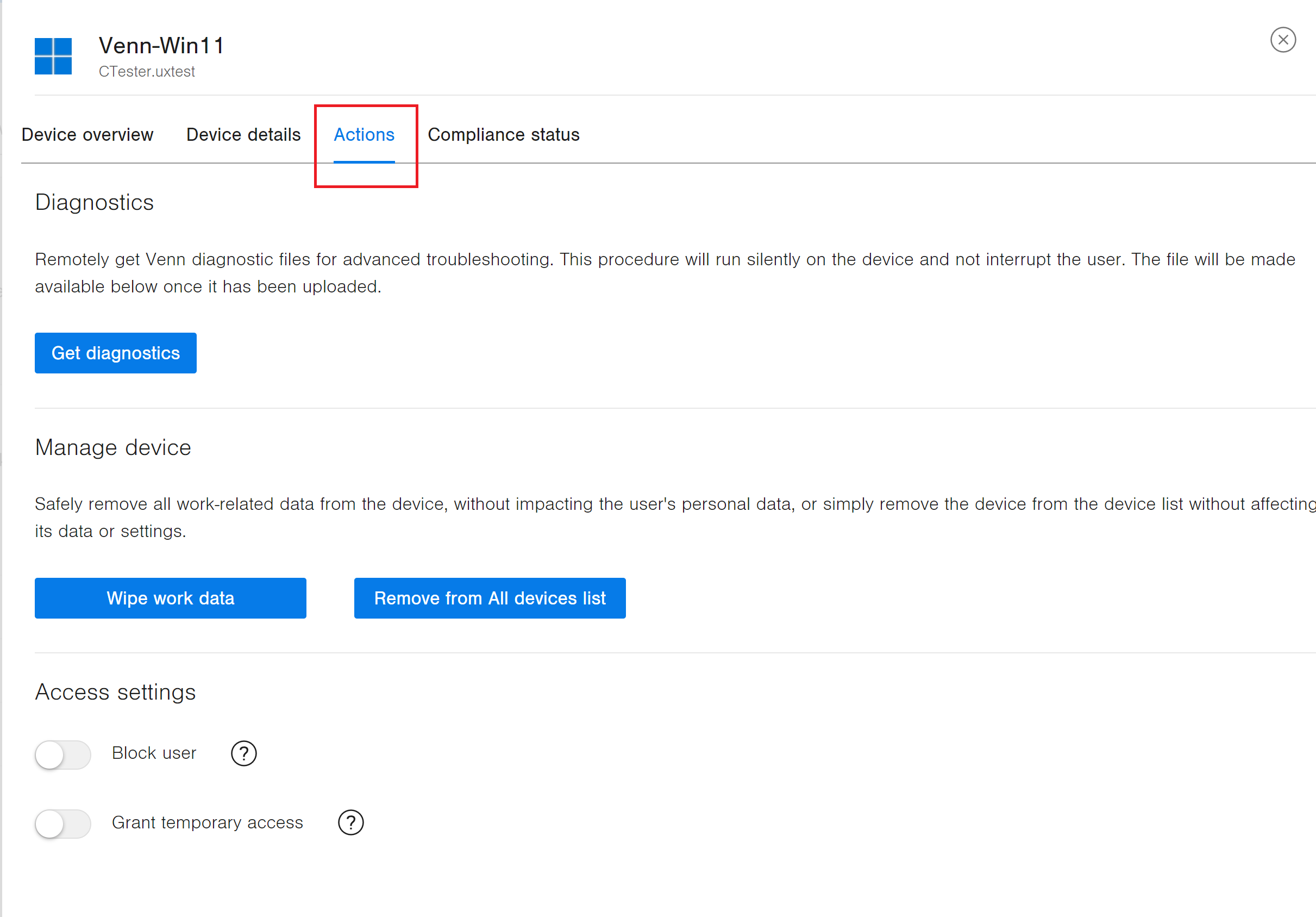Screen dimensions: 1316x917
Task: Click help icon beside Grant temporary access
Action: click(351, 822)
